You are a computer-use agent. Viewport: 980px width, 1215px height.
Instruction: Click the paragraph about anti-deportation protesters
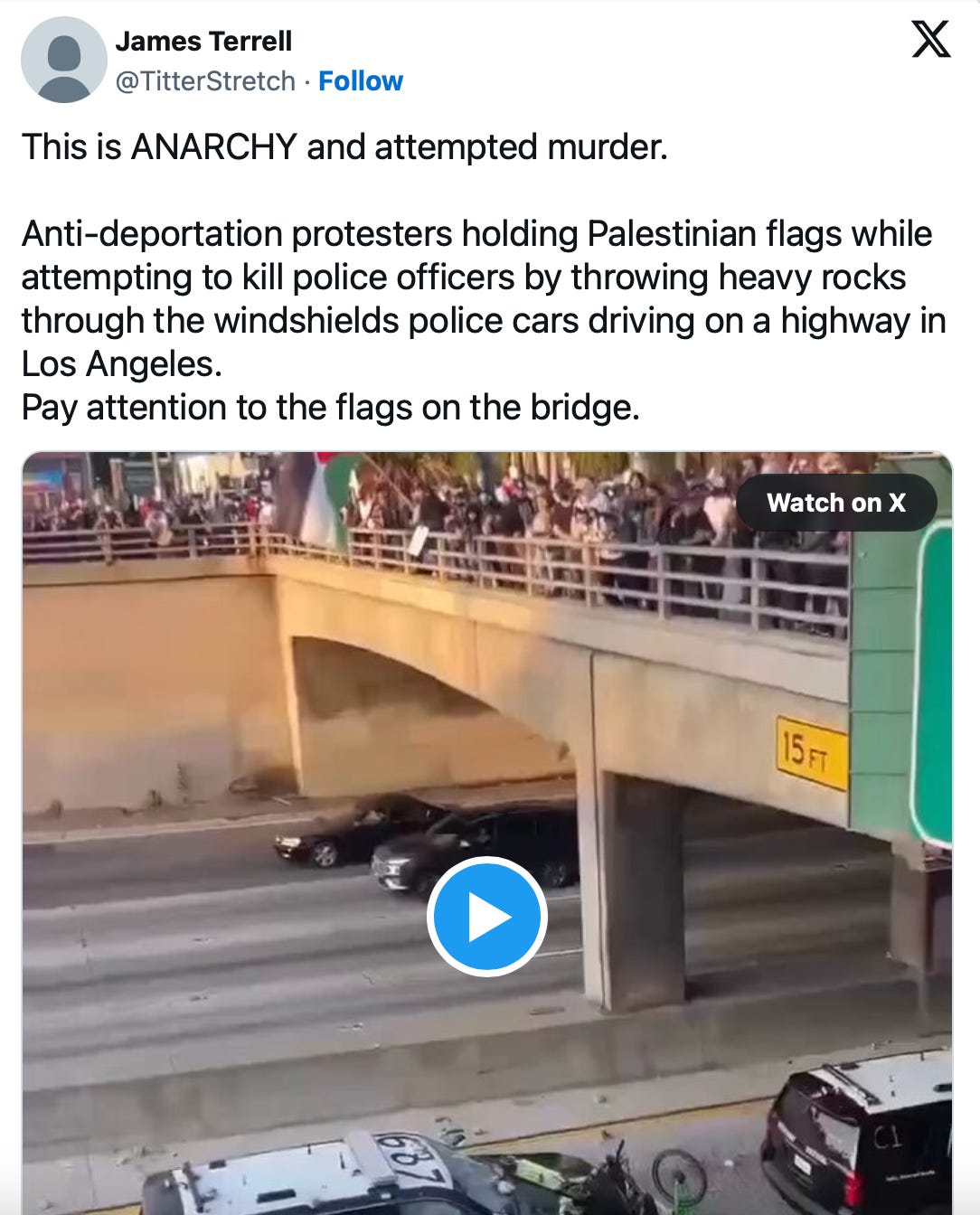484,298
